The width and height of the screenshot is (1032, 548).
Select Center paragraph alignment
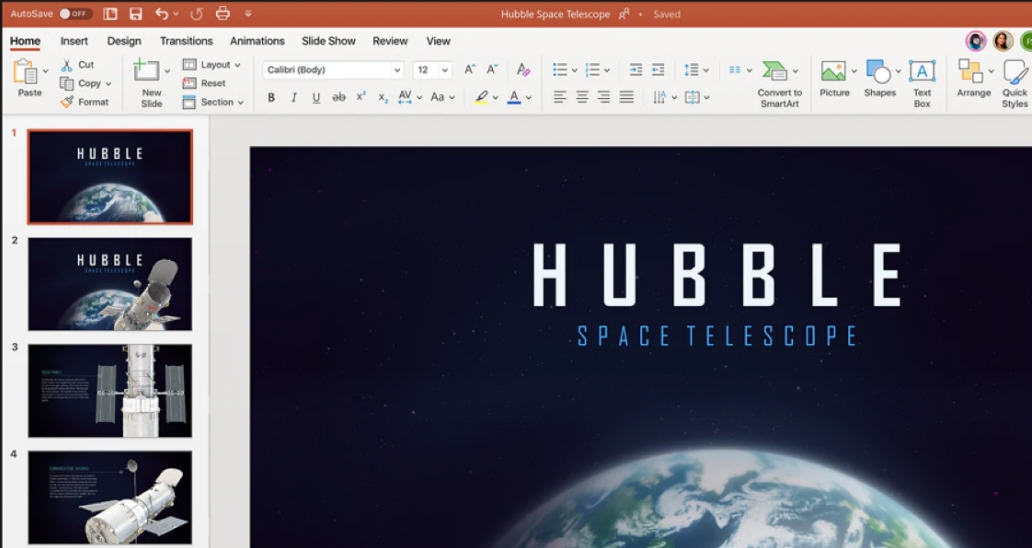[x=582, y=97]
